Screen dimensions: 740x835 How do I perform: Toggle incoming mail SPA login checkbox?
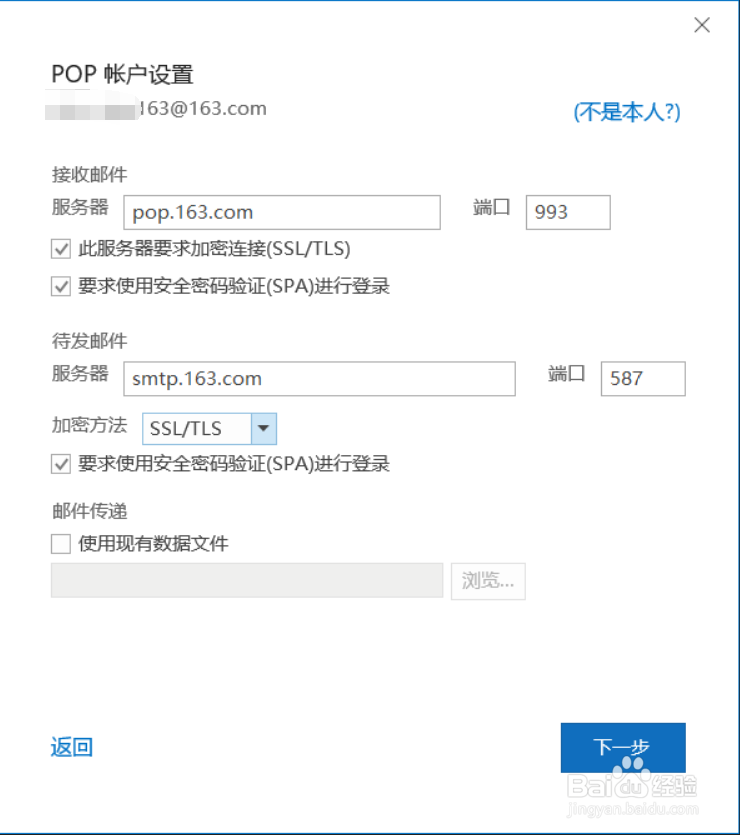click(61, 287)
